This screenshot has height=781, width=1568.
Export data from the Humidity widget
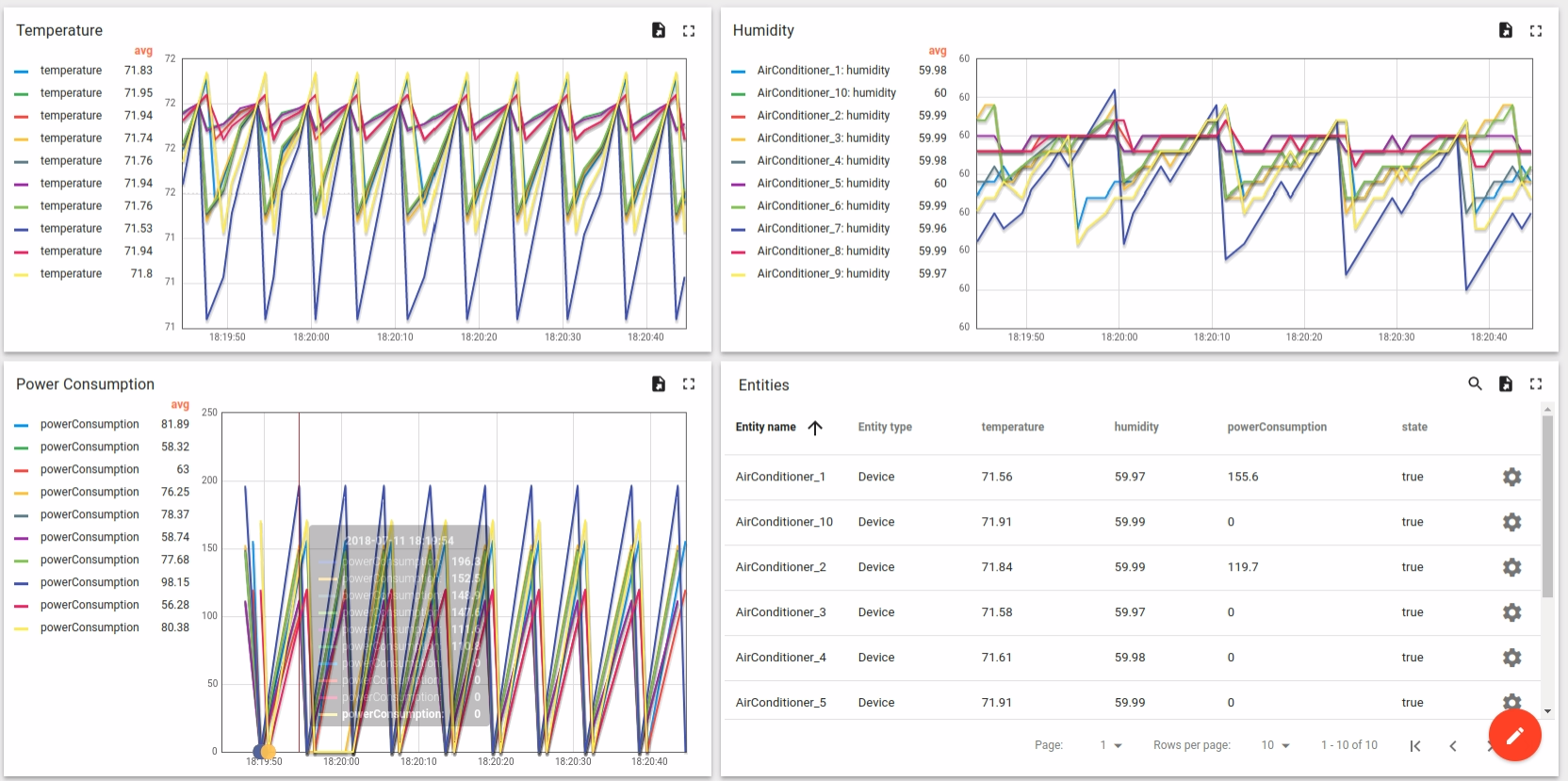pyautogui.click(x=1506, y=30)
